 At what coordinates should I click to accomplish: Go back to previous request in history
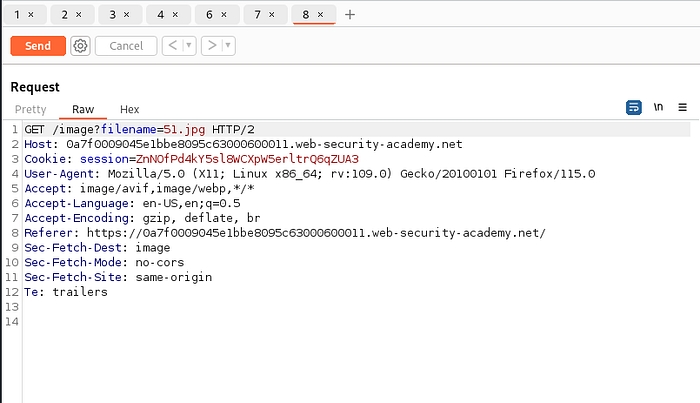click(x=172, y=46)
